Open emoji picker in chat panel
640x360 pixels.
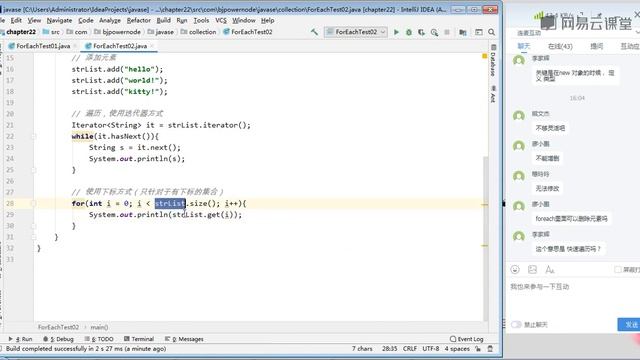point(515,269)
